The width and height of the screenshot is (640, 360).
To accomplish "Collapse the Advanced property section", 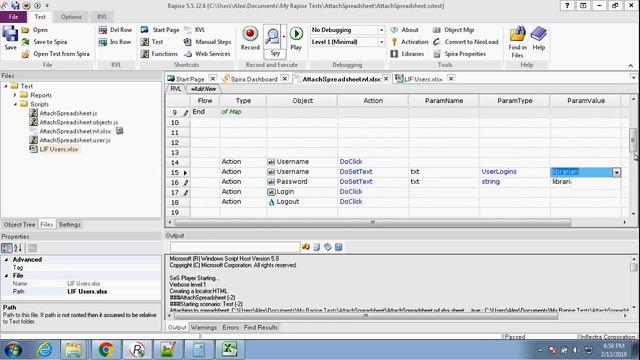I will (x=6, y=260).
